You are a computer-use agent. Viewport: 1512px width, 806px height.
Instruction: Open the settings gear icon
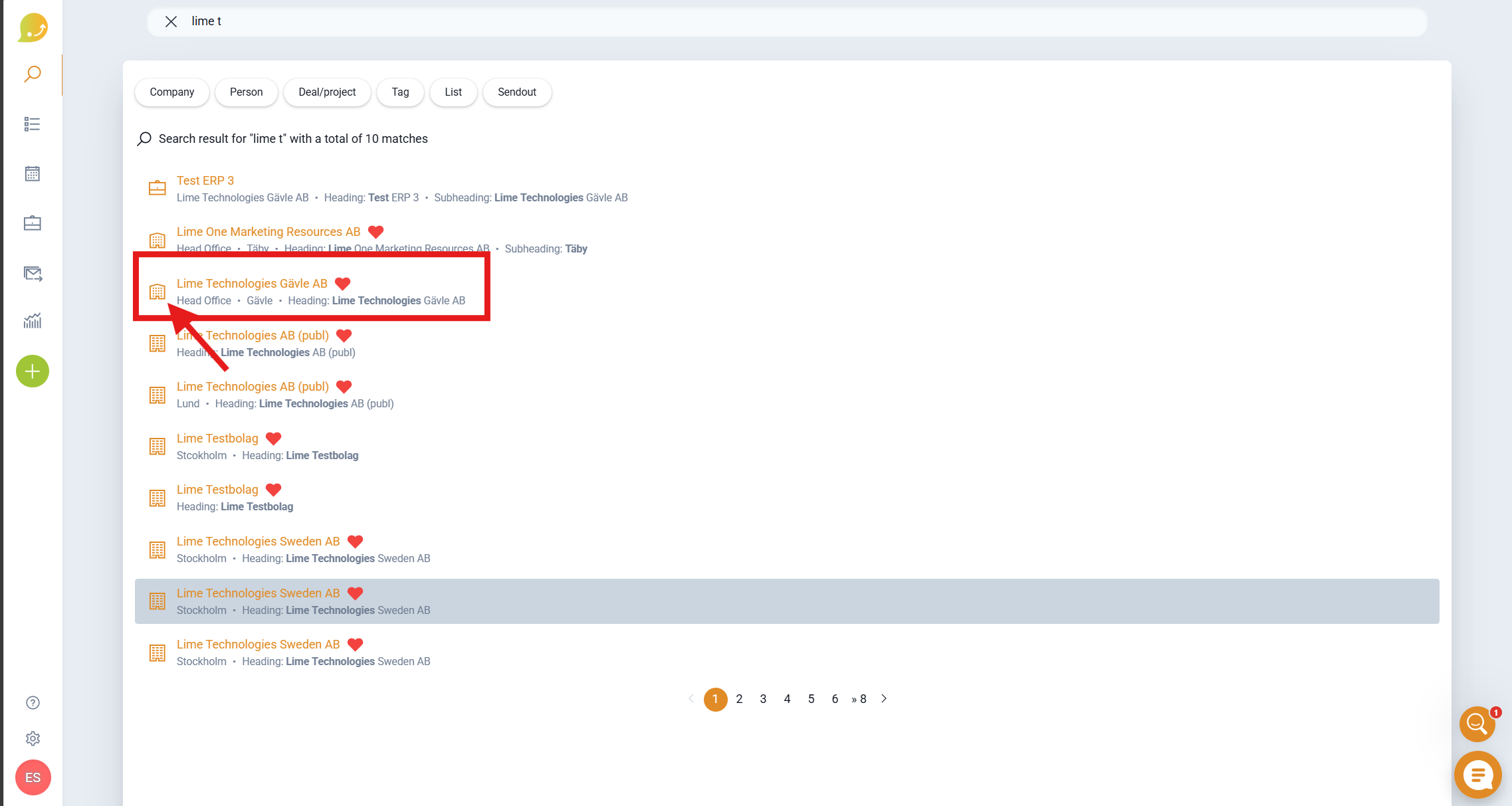(x=33, y=739)
